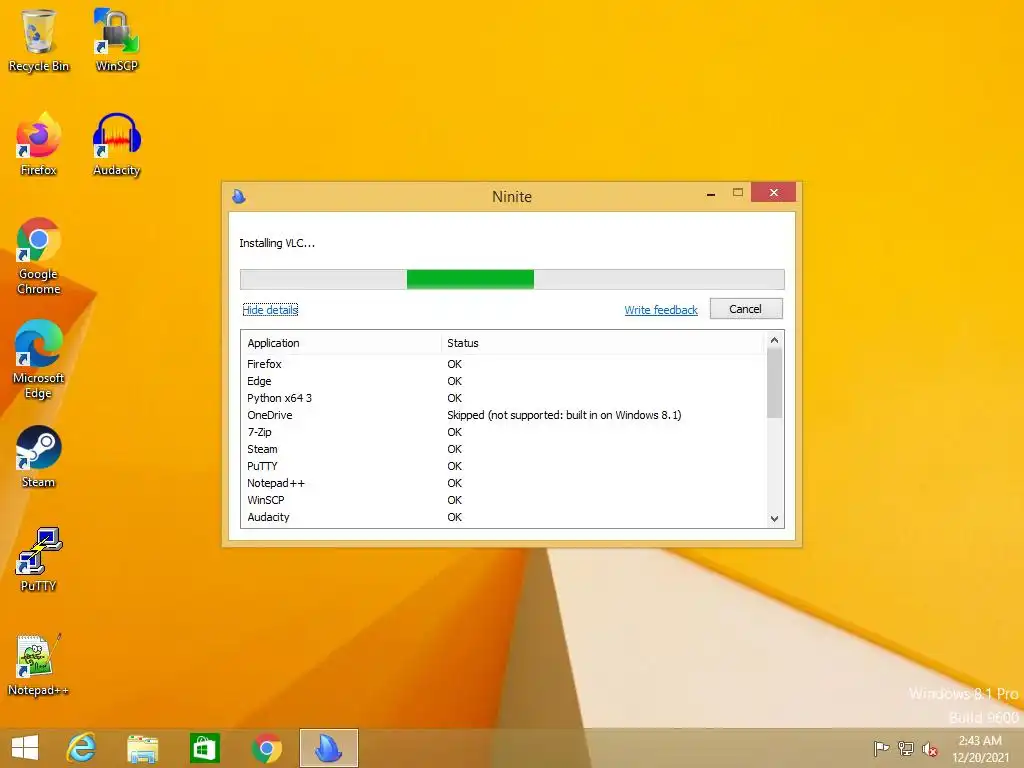
Task: Open the Windows Store taskbar icon
Action: 204,748
